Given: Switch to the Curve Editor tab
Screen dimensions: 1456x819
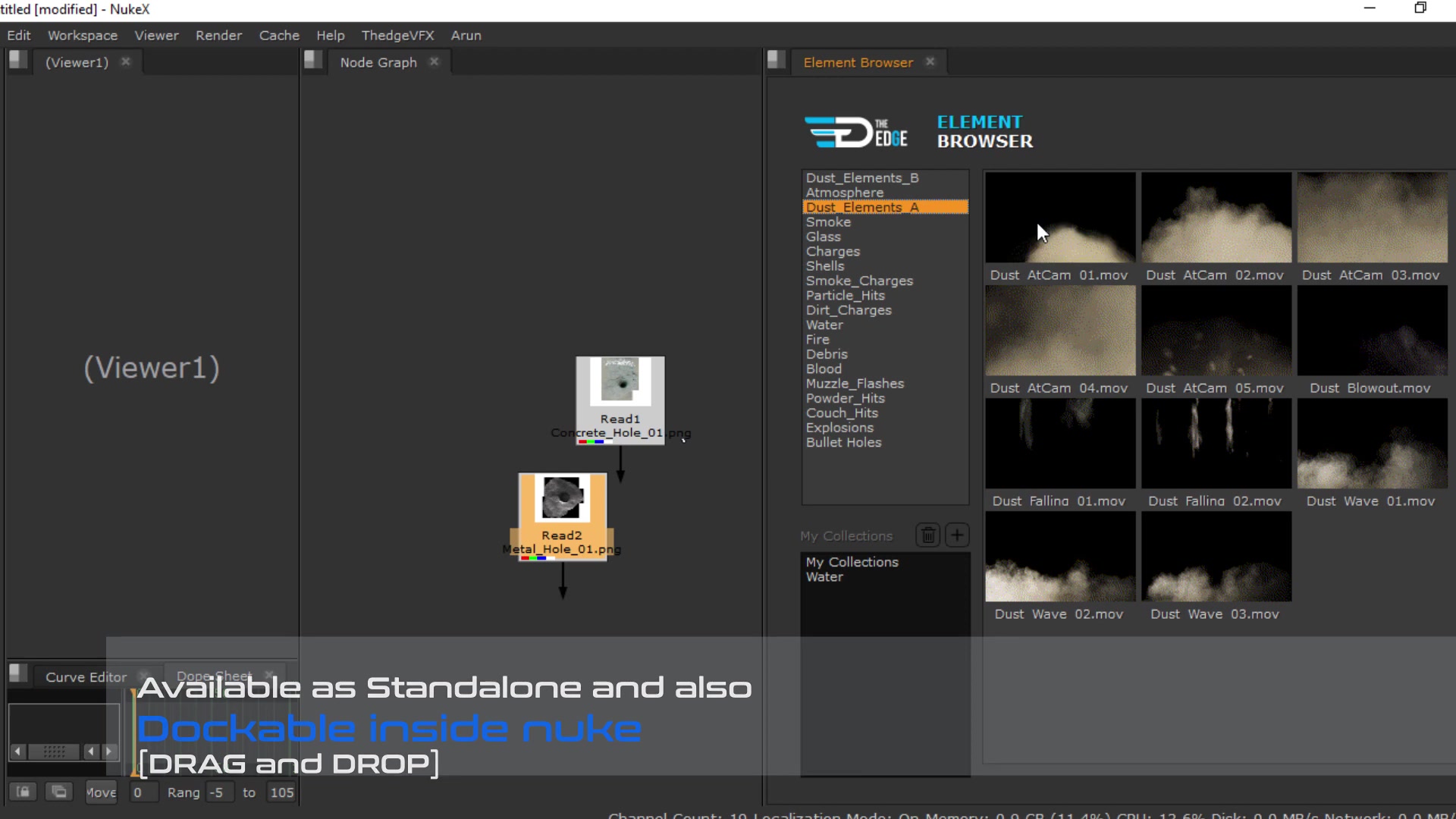Looking at the screenshot, I should (x=86, y=676).
